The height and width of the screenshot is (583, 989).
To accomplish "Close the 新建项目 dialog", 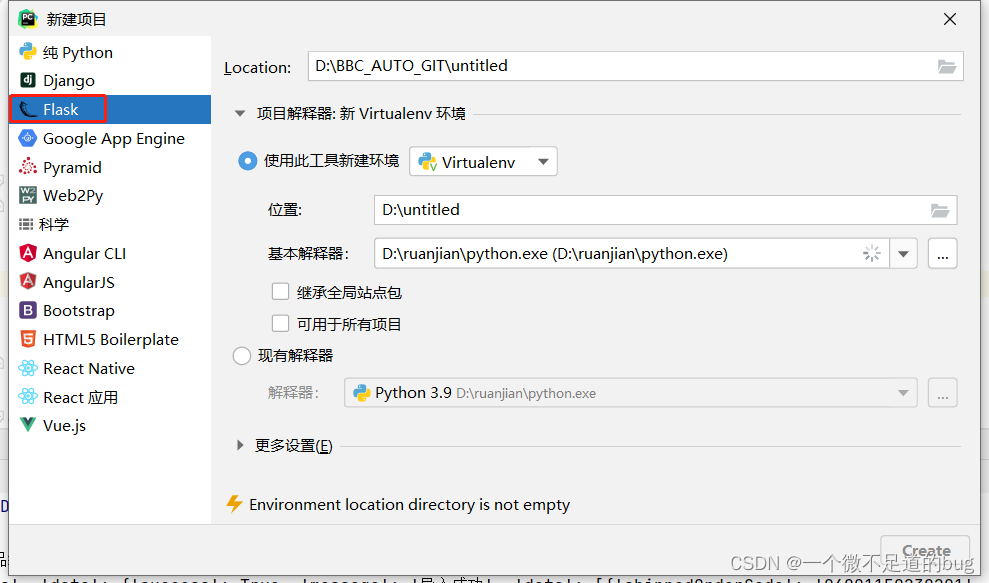I will point(950,20).
